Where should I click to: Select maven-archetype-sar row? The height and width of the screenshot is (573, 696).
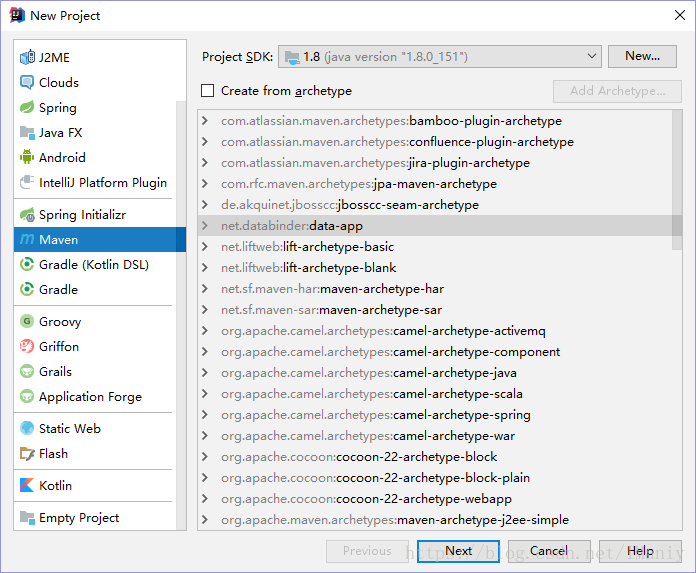pos(435,310)
